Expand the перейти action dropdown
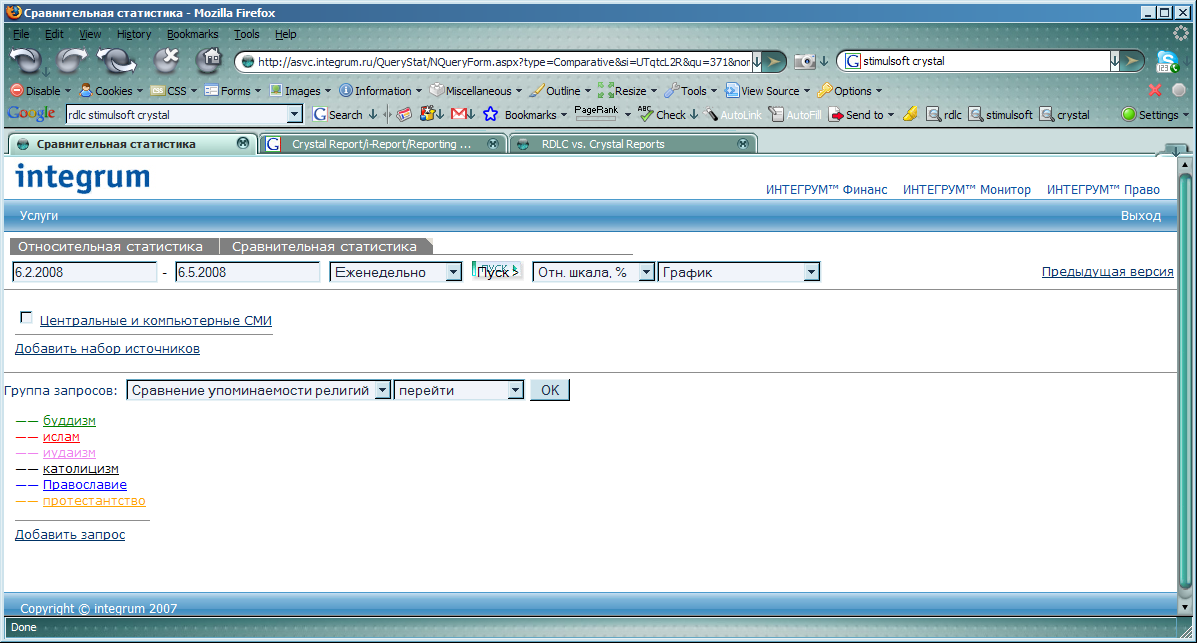Image resolution: width=1197 pixels, height=643 pixels. (x=515, y=390)
